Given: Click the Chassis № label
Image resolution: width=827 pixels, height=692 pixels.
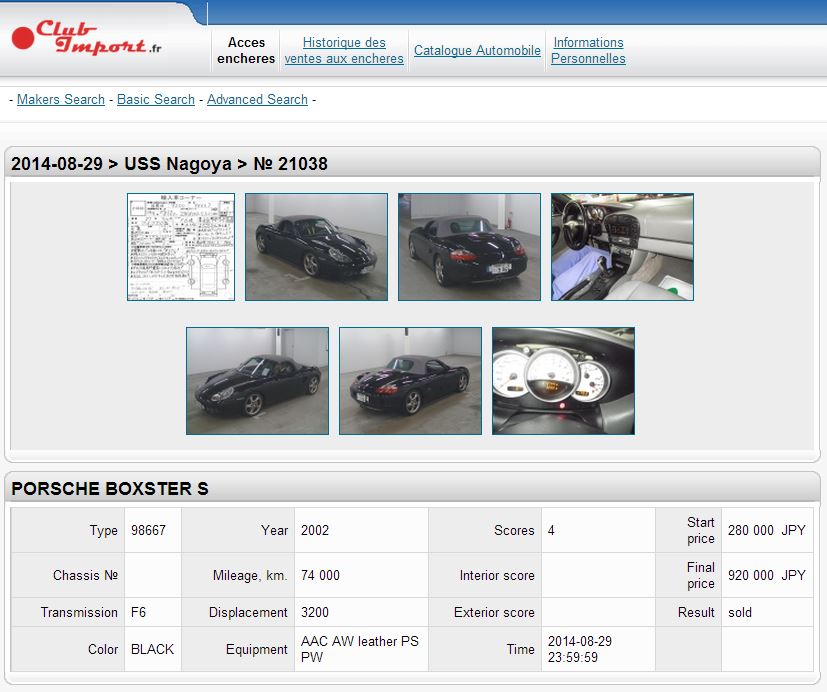Looking at the screenshot, I should (85, 575).
